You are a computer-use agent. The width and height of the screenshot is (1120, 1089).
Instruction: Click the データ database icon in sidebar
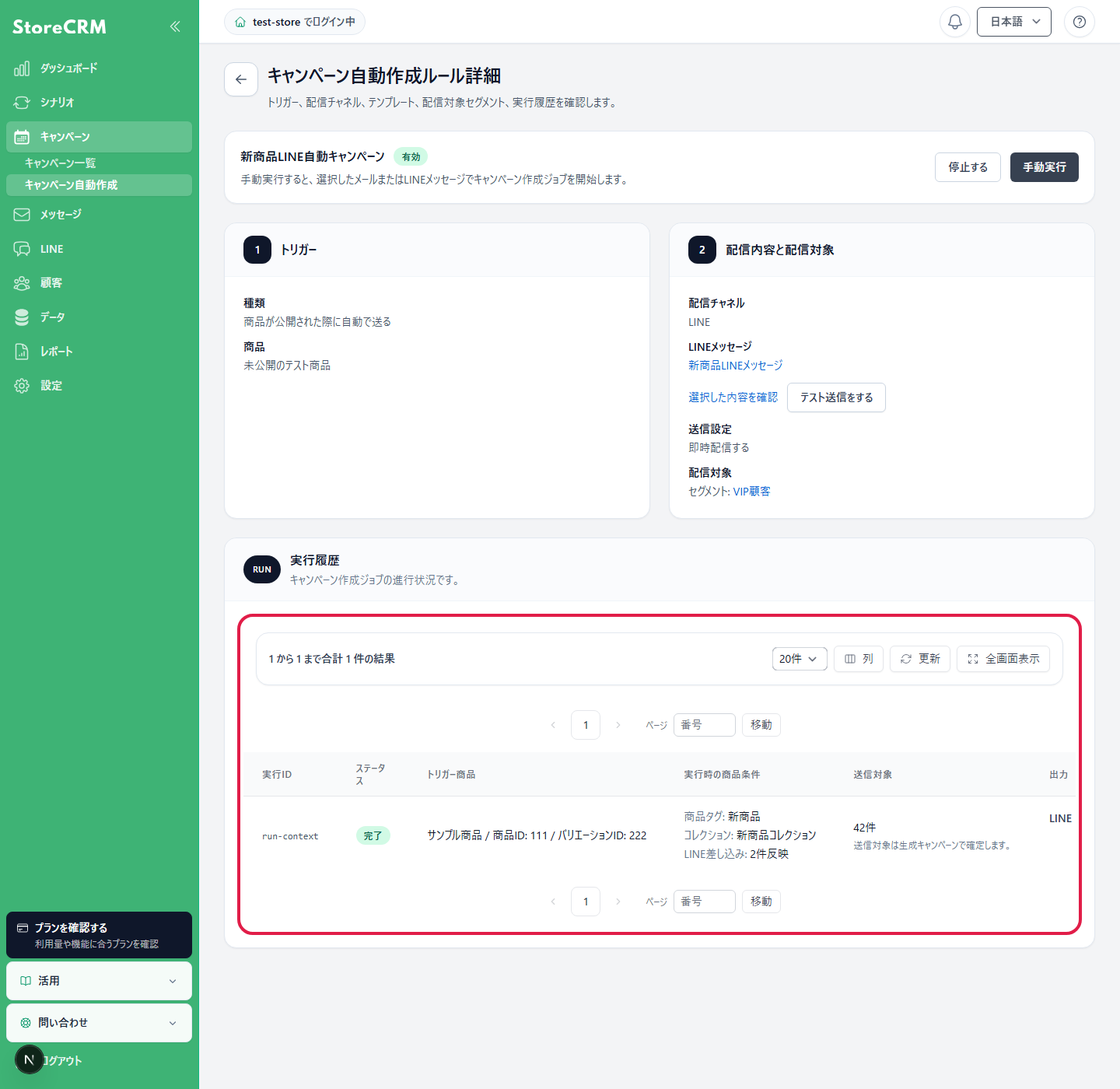22,317
